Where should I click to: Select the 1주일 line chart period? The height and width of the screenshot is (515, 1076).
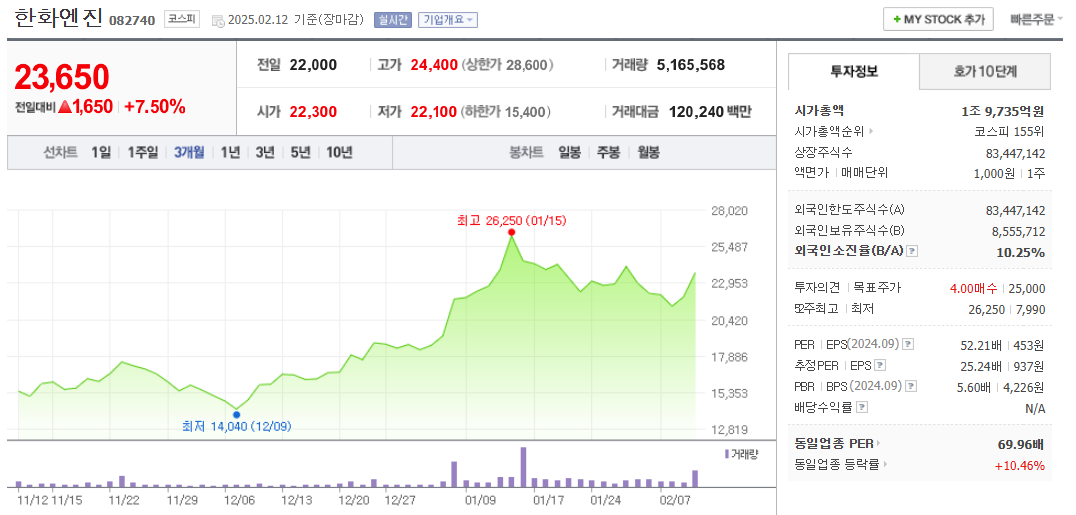142,152
